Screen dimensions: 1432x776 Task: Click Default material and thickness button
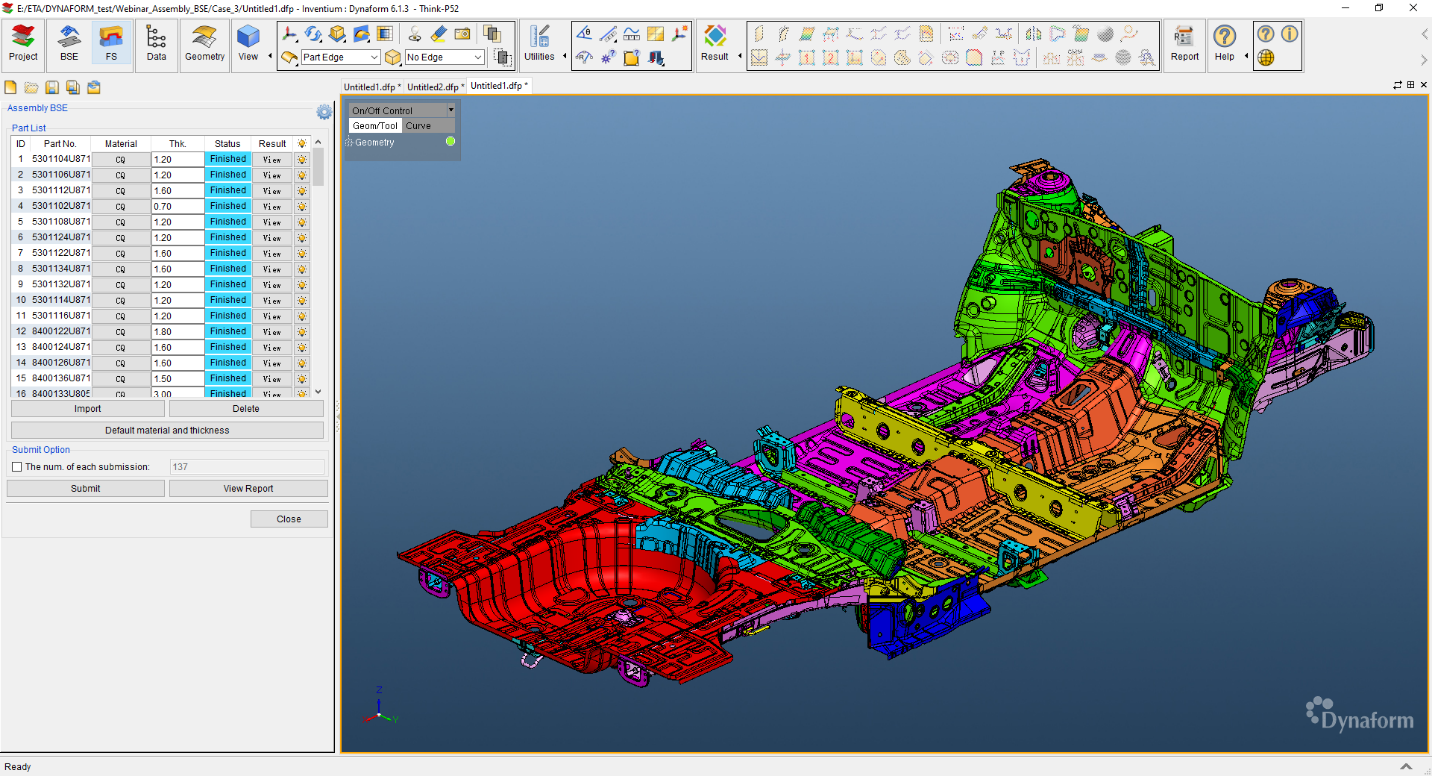coord(166,429)
